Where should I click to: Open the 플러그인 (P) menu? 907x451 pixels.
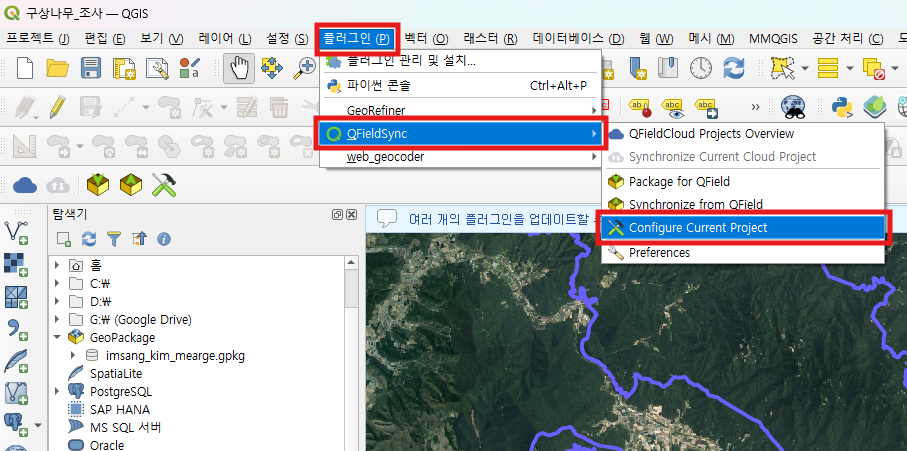click(356, 39)
